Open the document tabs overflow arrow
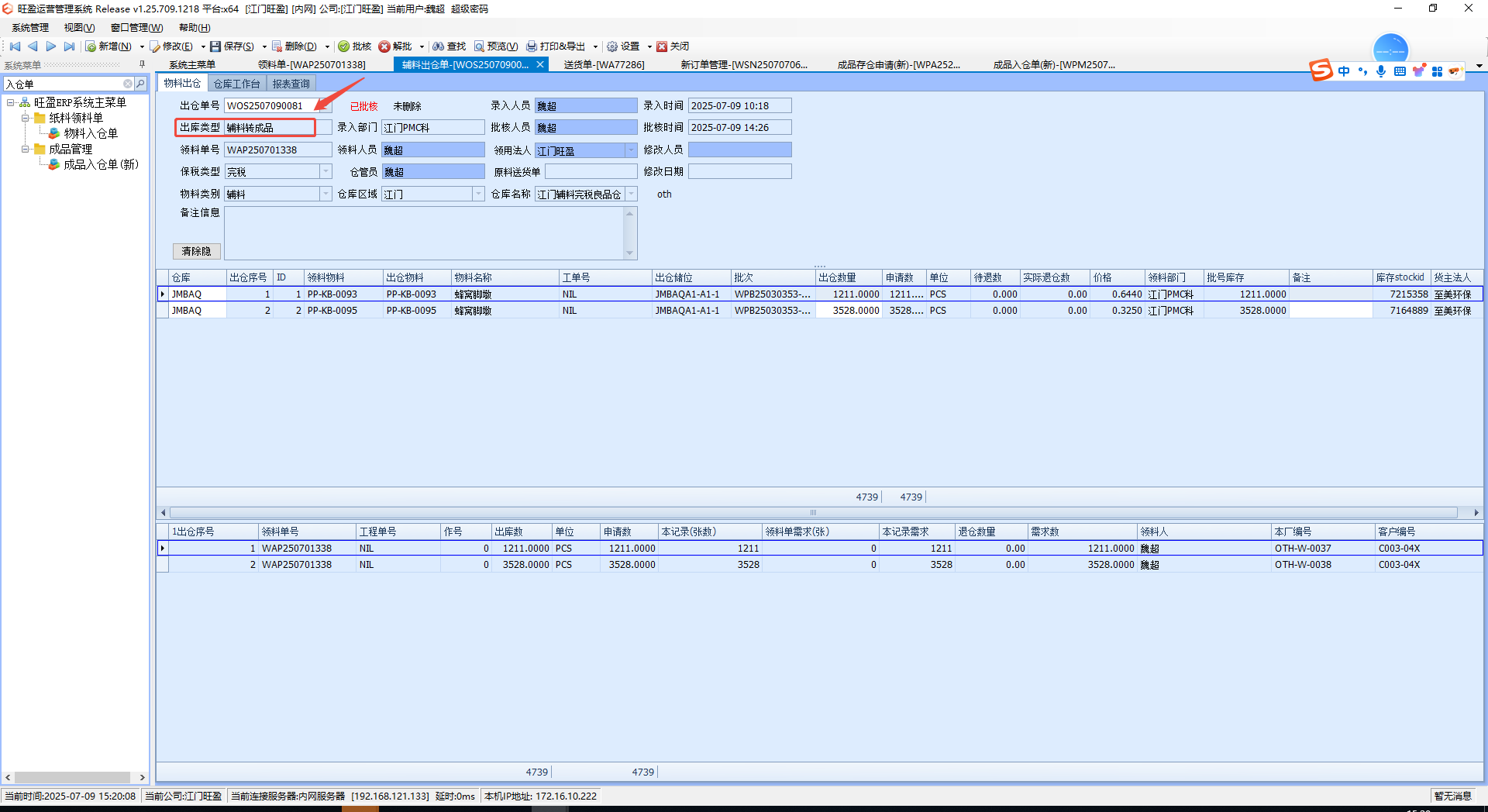Image resolution: width=1488 pixels, height=812 pixels. point(1479,65)
